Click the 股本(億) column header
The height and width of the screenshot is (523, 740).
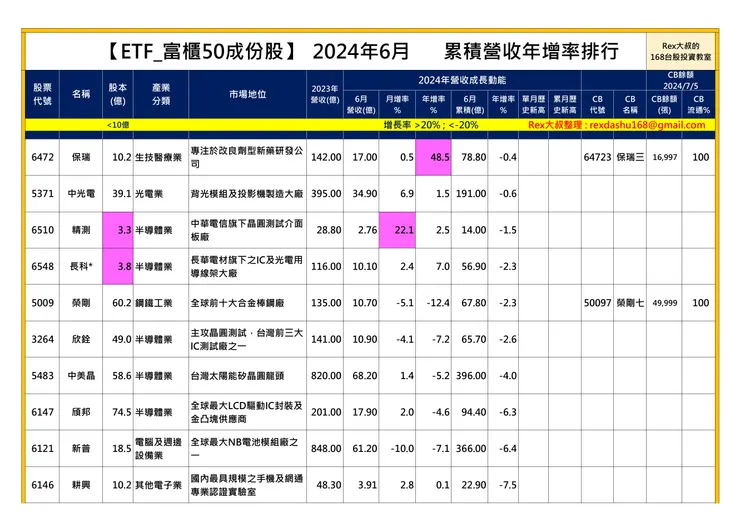(x=118, y=94)
